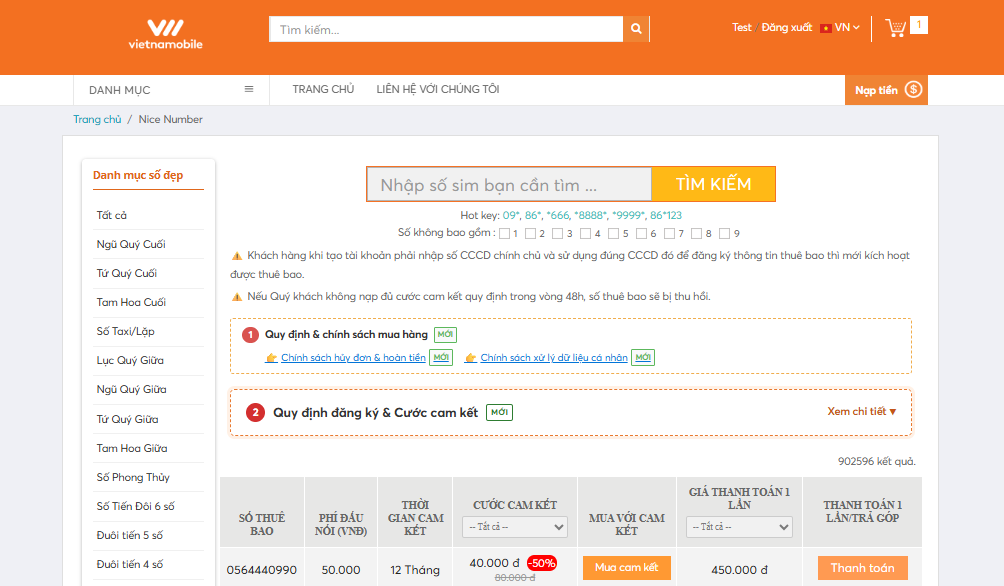Screen dimensions: 1004x586
Task: Open the Giá thanh toán 1 lần dropdown
Action: (739, 527)
